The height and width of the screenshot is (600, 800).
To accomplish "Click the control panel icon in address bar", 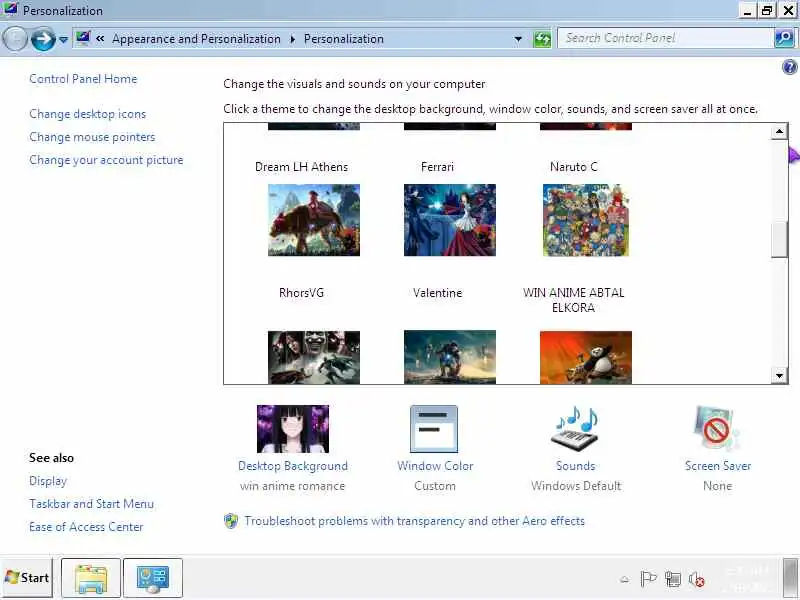I will 83,38.
